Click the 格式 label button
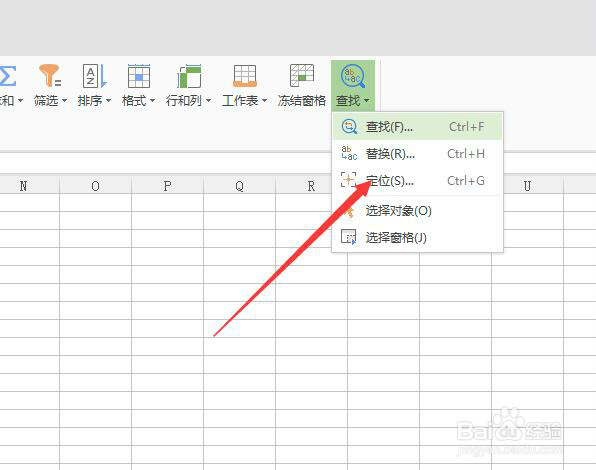 click(134, 101)
